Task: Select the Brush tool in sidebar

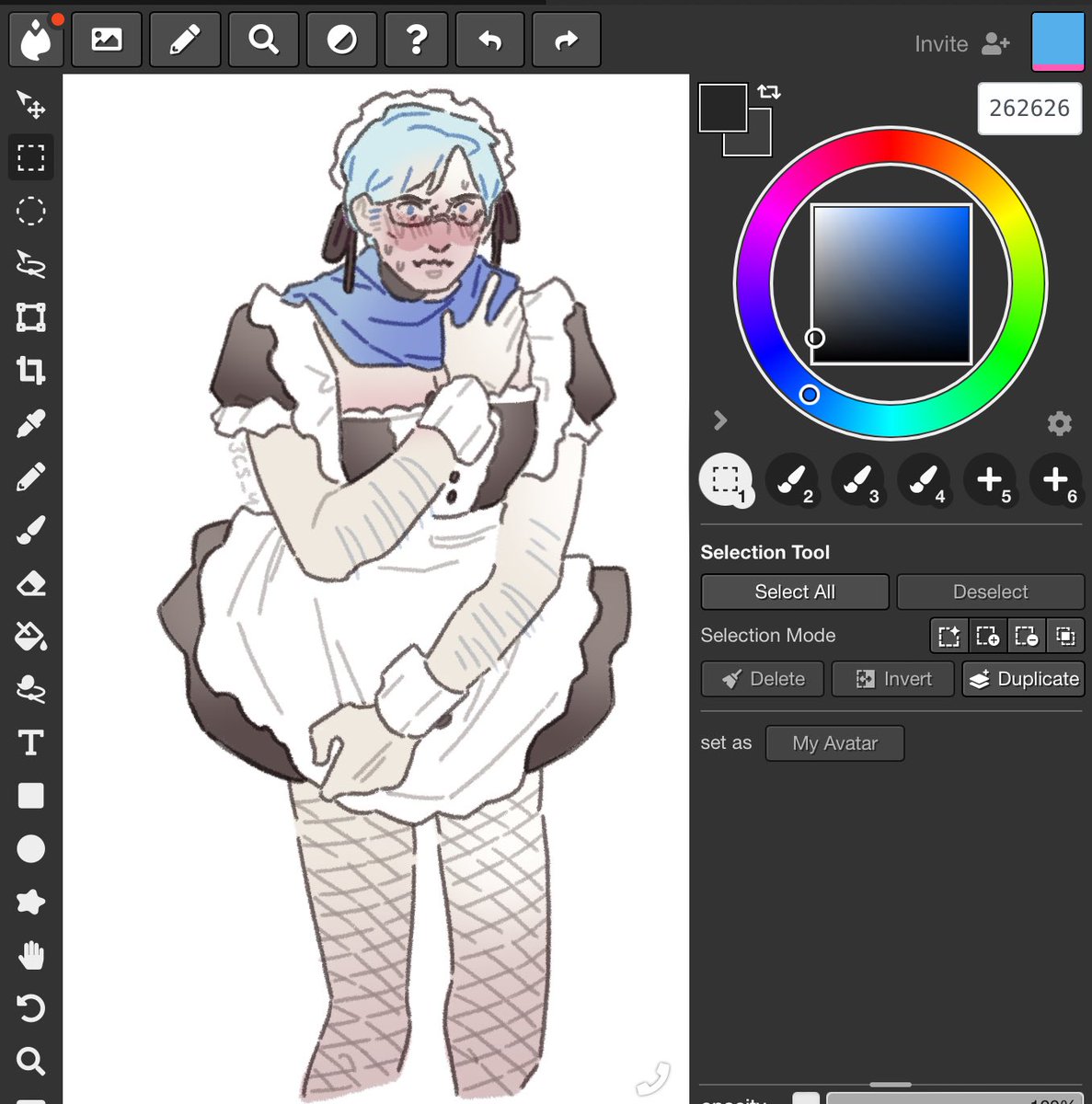Action: [30, 530]
